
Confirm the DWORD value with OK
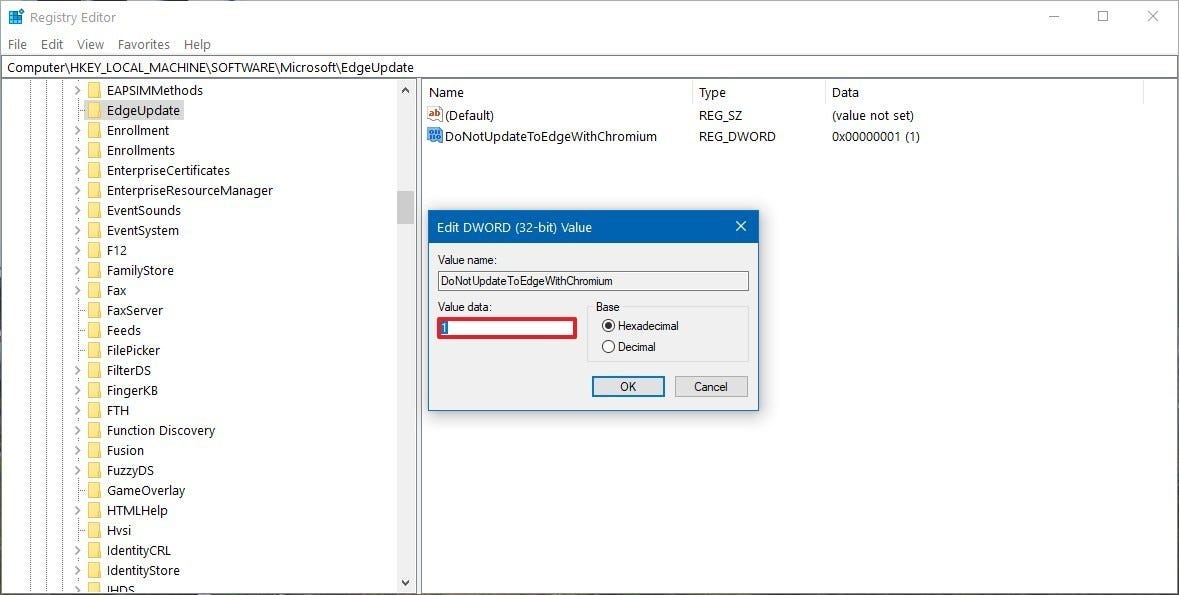click(x=628, y=387)
